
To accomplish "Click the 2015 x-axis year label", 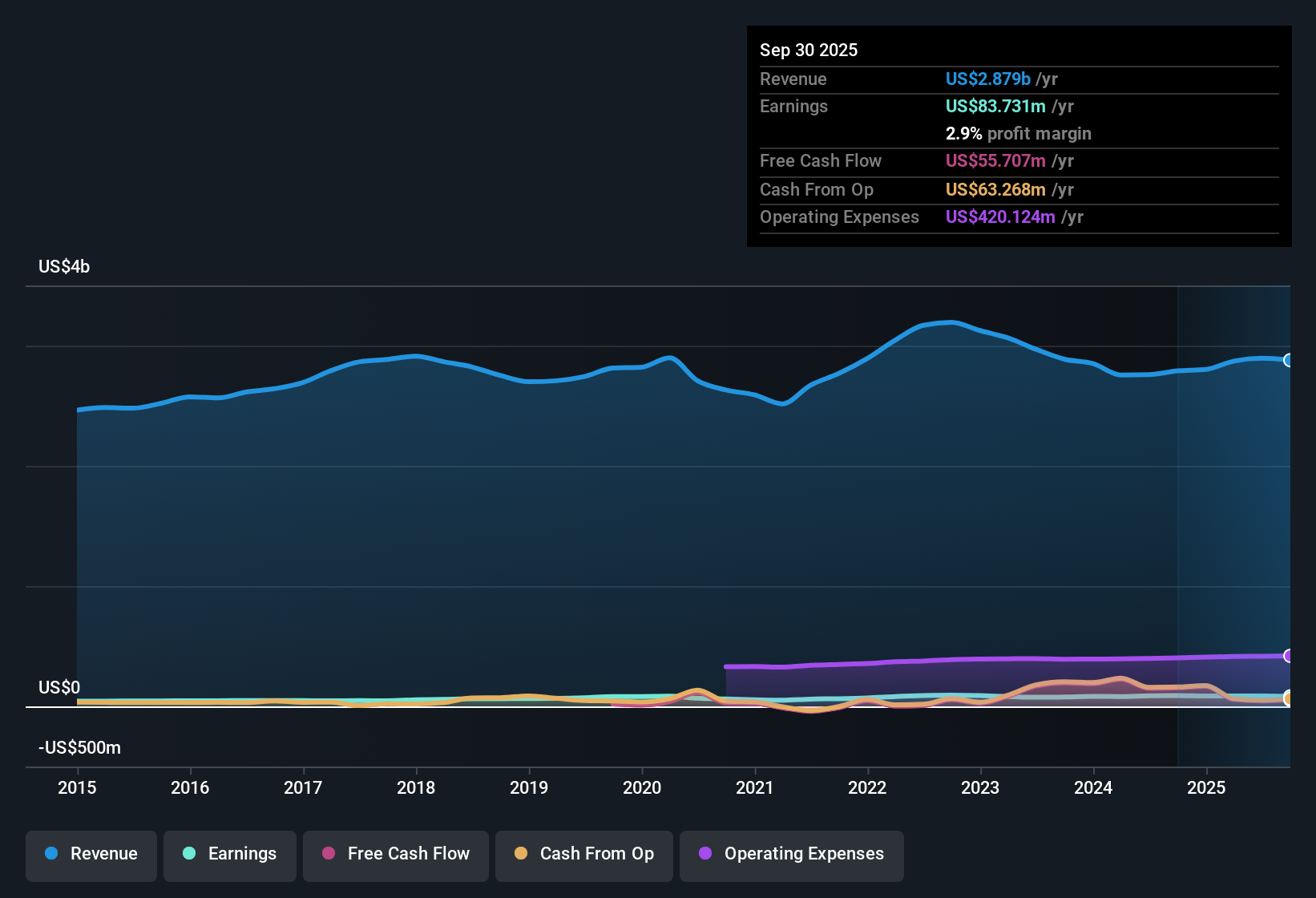I will tap(77, 788).
